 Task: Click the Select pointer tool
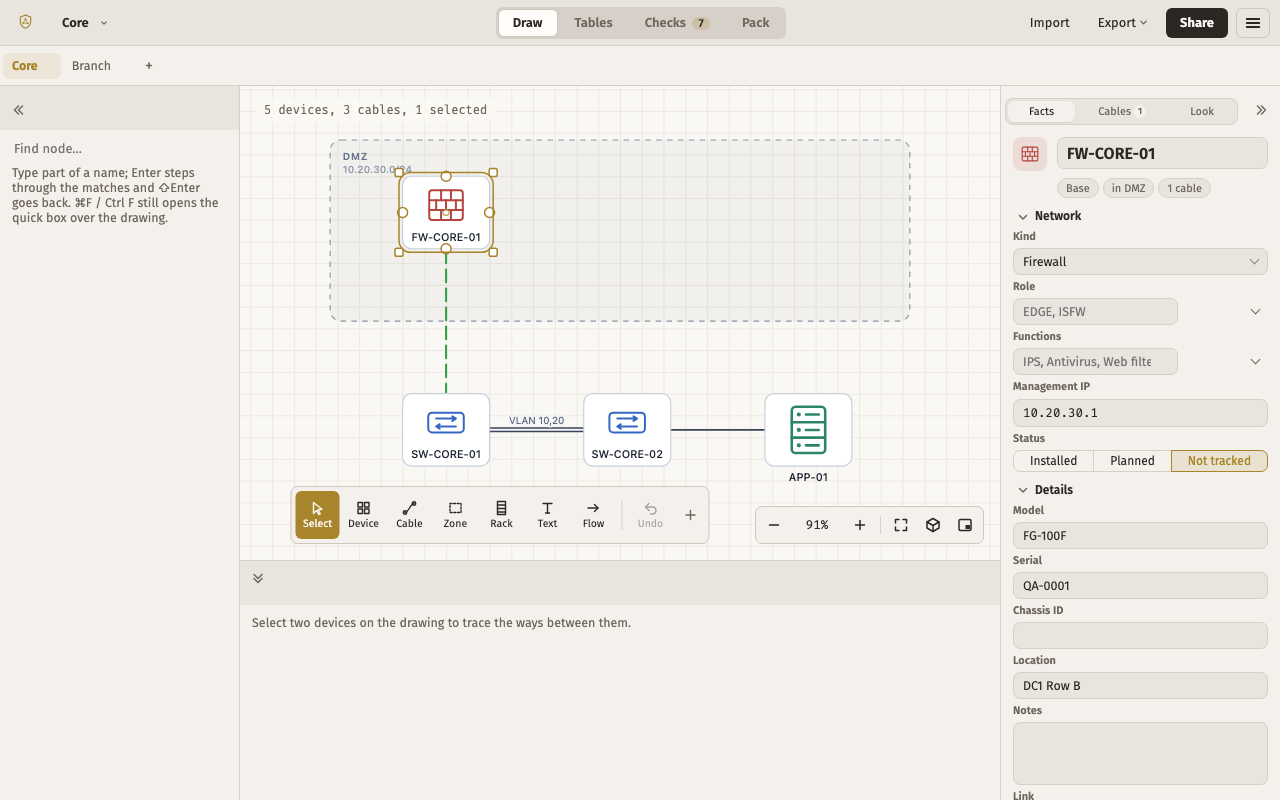point(317,515)
